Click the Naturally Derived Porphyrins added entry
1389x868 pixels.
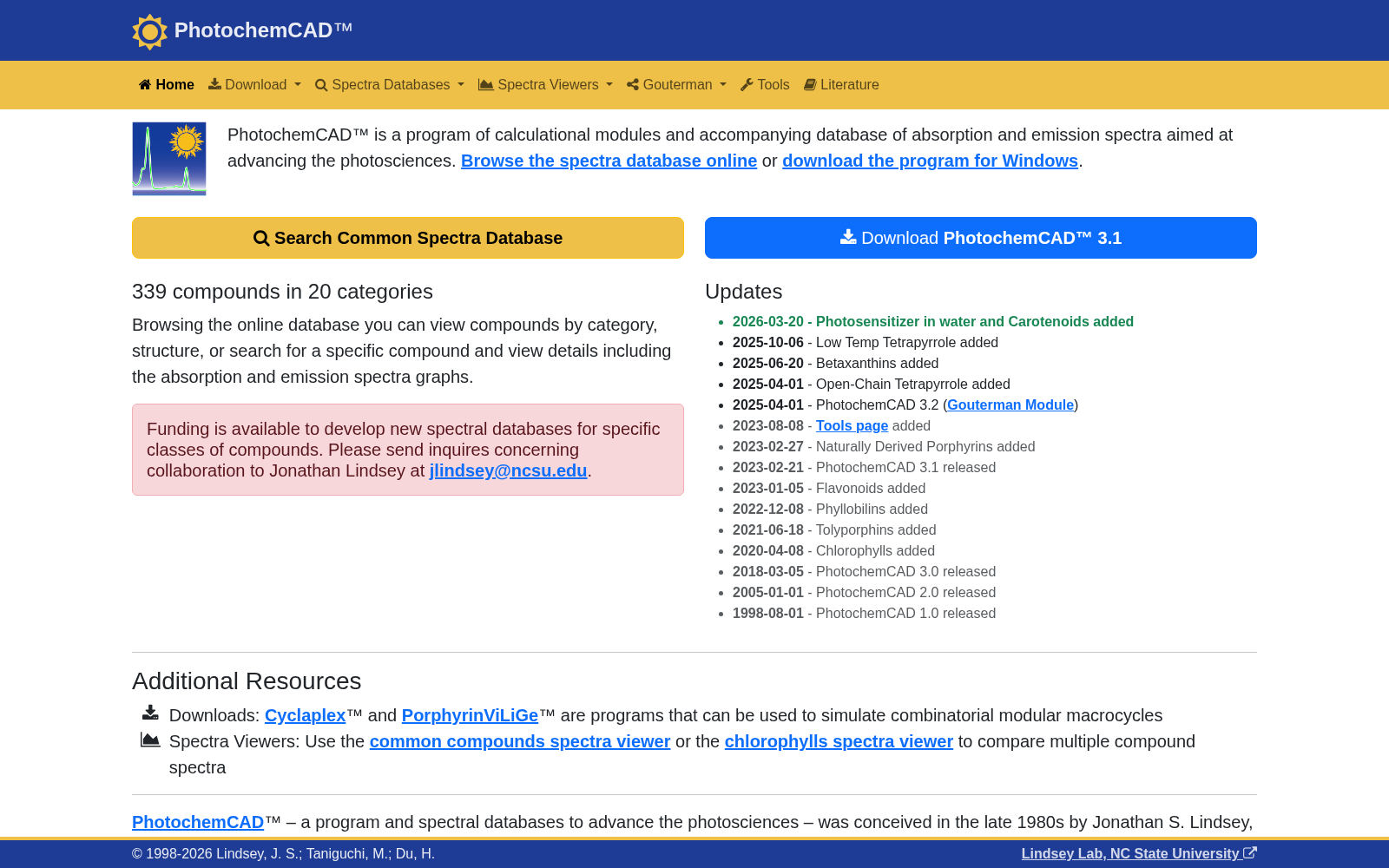pyautogui.click(x=884, y=446)
